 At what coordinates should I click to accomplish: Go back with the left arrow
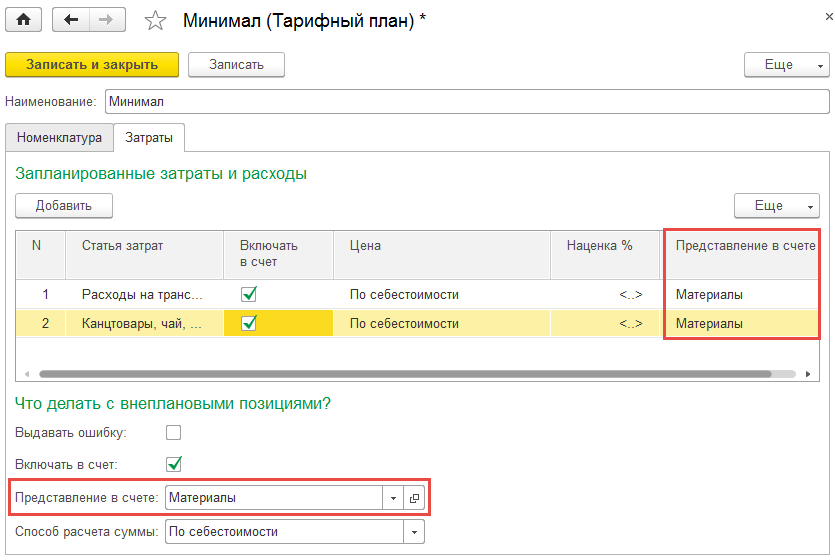pyautogui.click(x=71, y=20)
